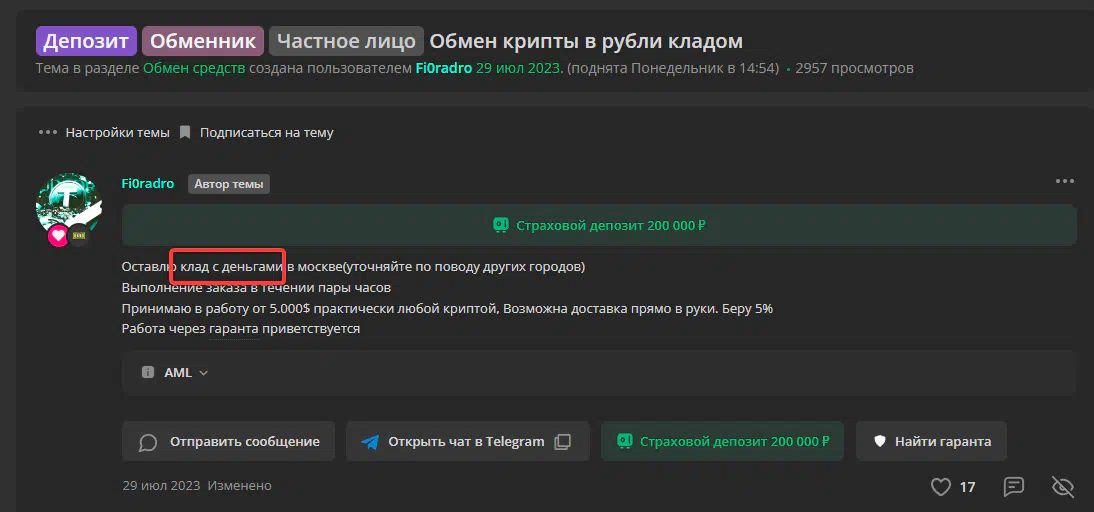Click Открыть чат в Telegram button
Screen dimensions: 1094x512
(x=467, y=442)
